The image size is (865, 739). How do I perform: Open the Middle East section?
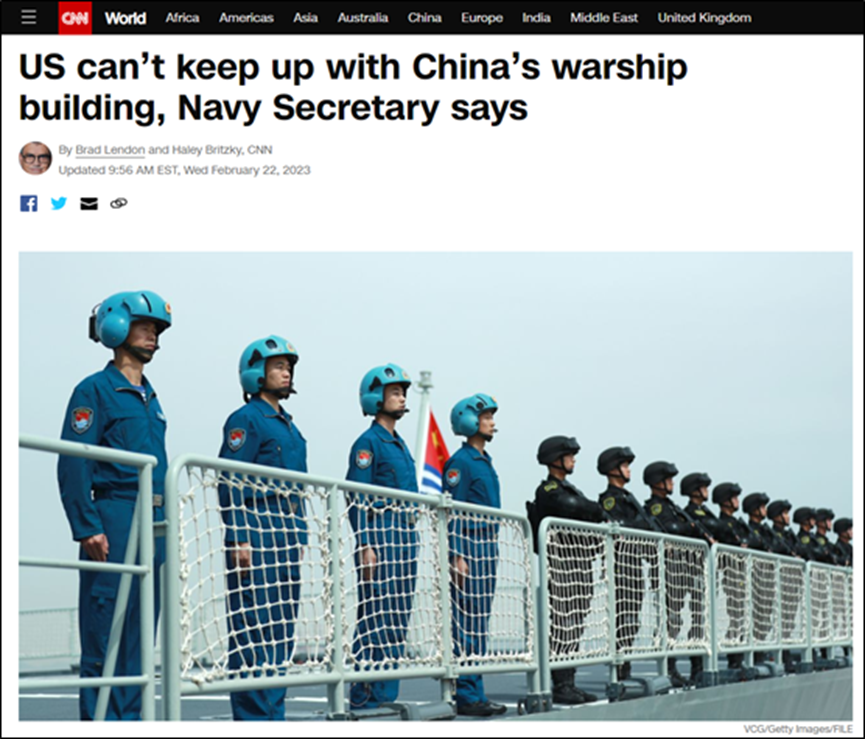[604, 18]
